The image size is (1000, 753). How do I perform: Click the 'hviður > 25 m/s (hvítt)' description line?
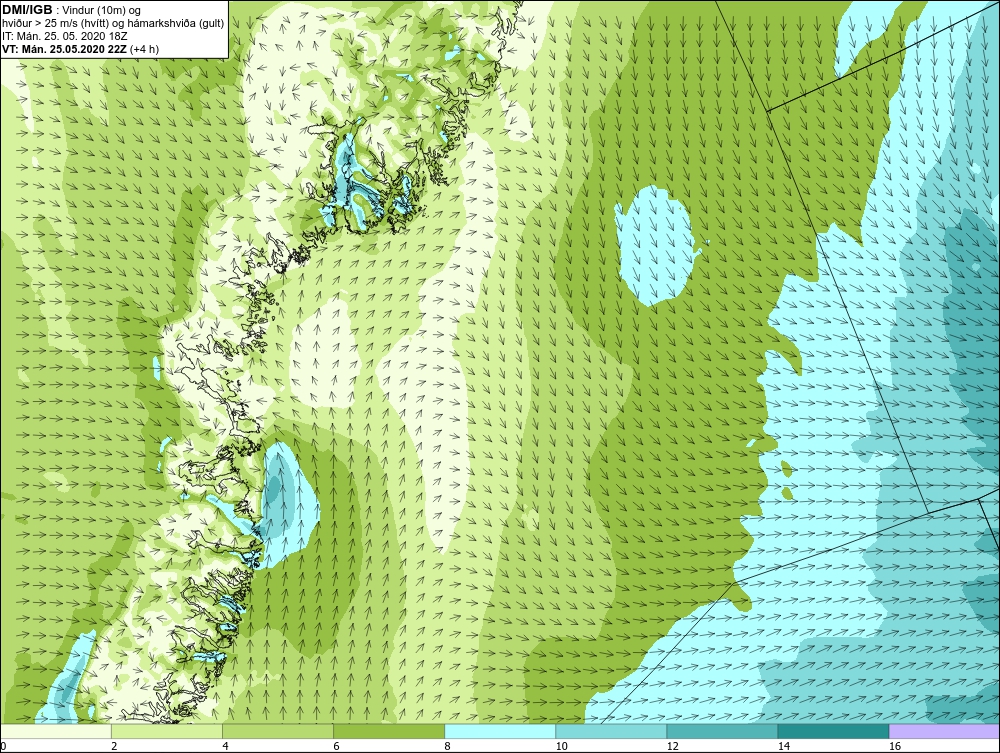coord(113,24)
